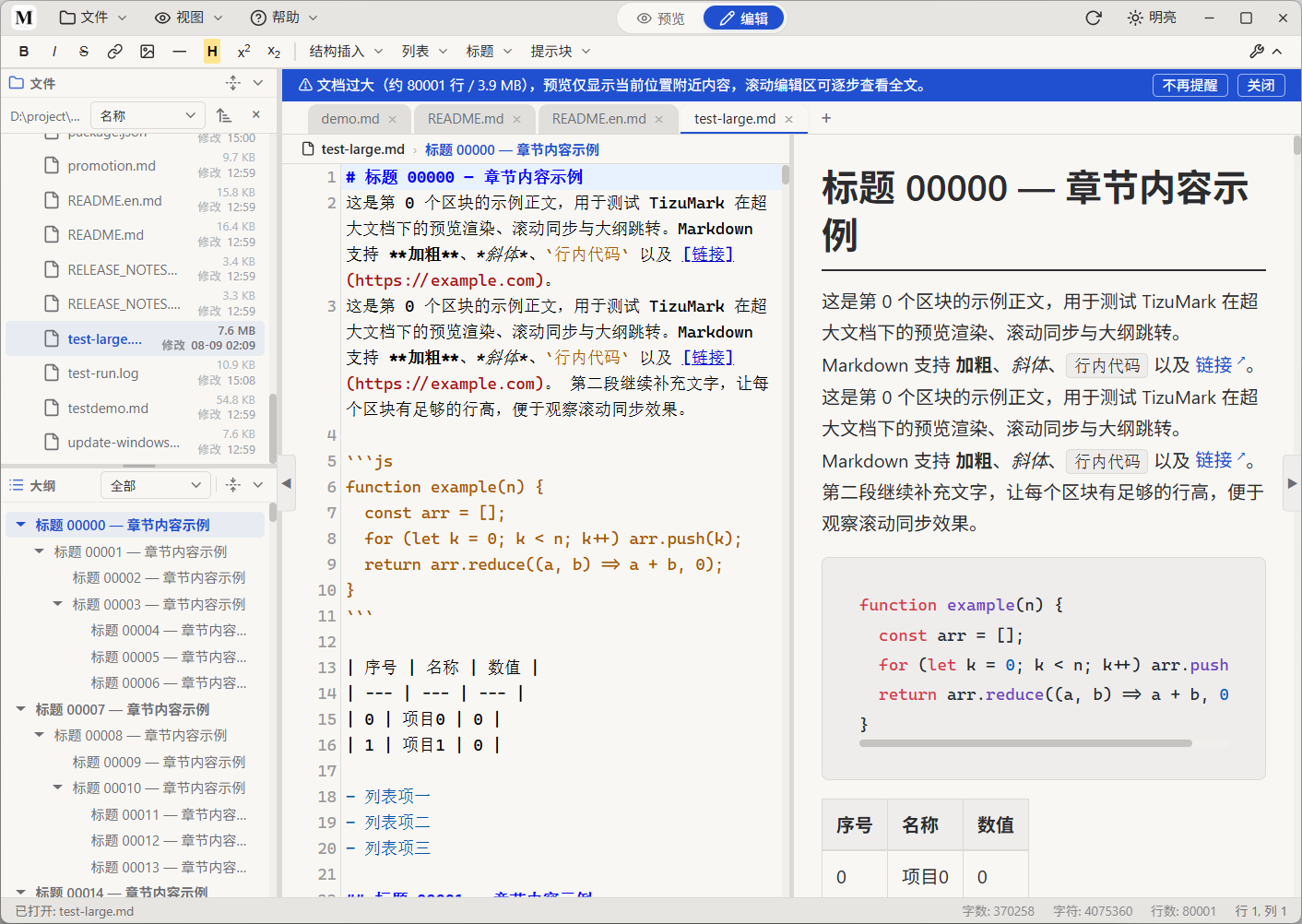This screenshot has height=924, width=1302.
Task: Click the 不再提醒 button in banner
Action: point(1190,85)
